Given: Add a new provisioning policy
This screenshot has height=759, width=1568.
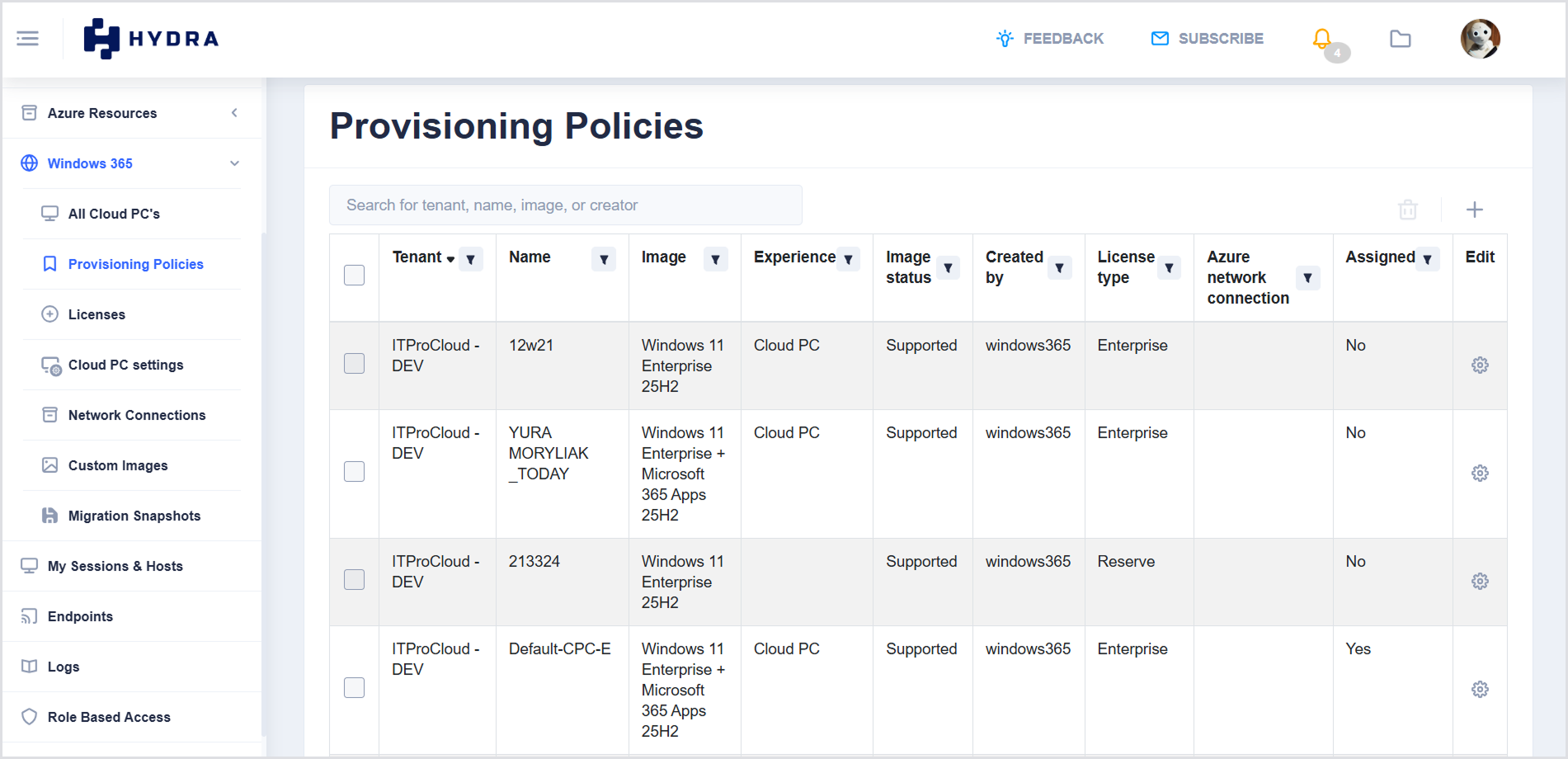Looking at the screenshot, I should [1475, 210].
